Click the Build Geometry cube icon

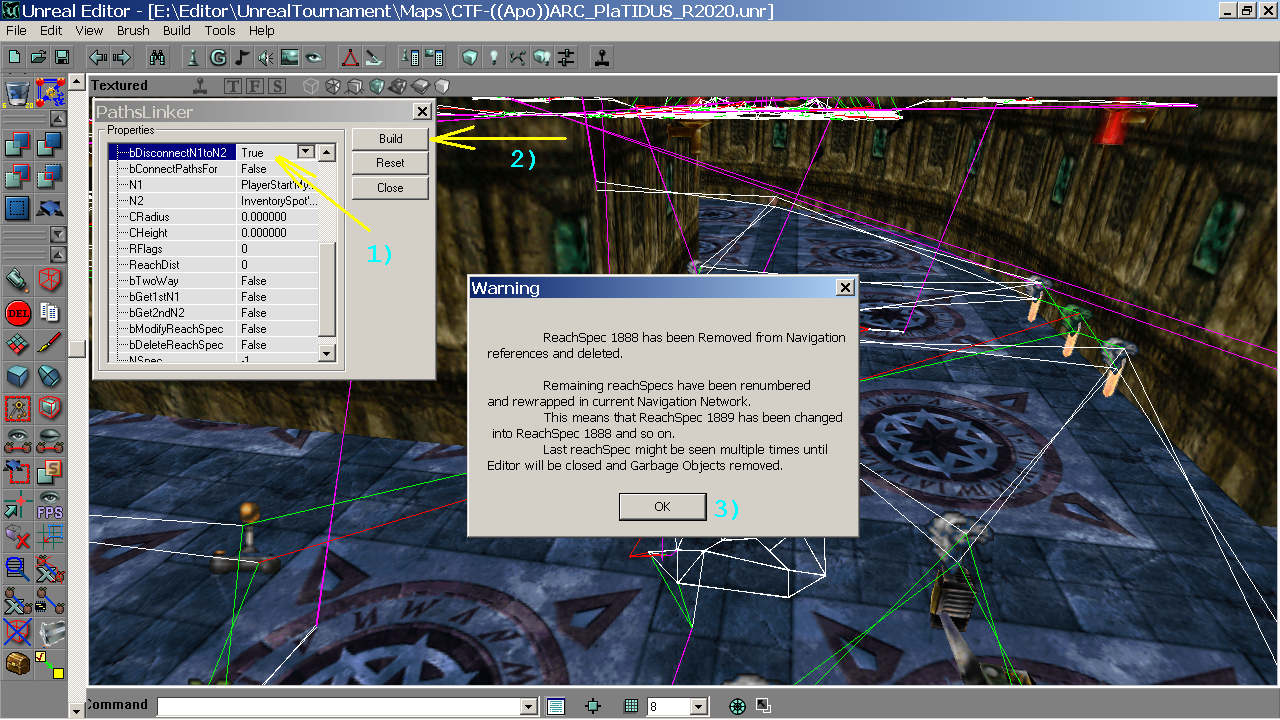tap(469, 57)
